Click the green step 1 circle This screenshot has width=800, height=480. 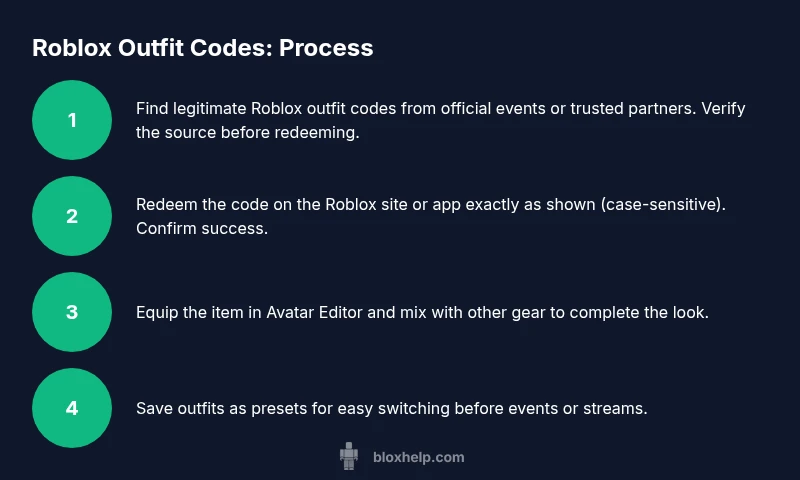(72, 120)
